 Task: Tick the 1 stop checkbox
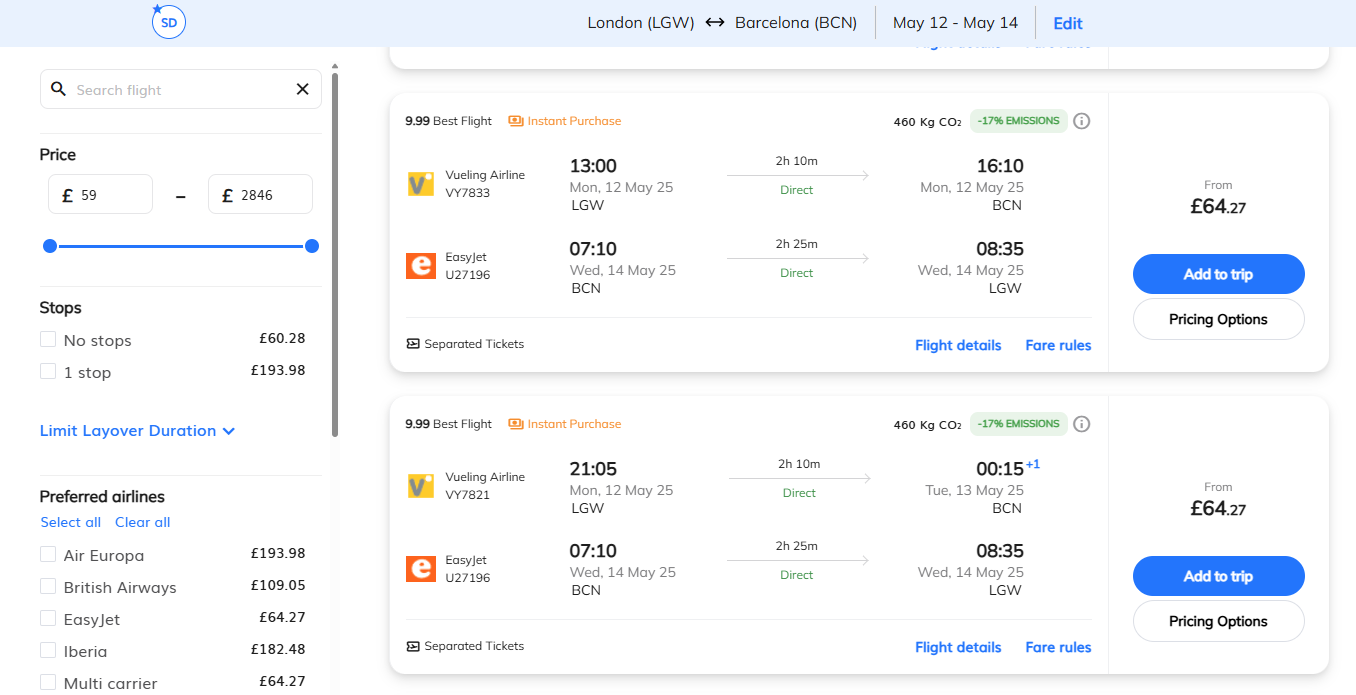pyautogui.click(x=48, y=372)
